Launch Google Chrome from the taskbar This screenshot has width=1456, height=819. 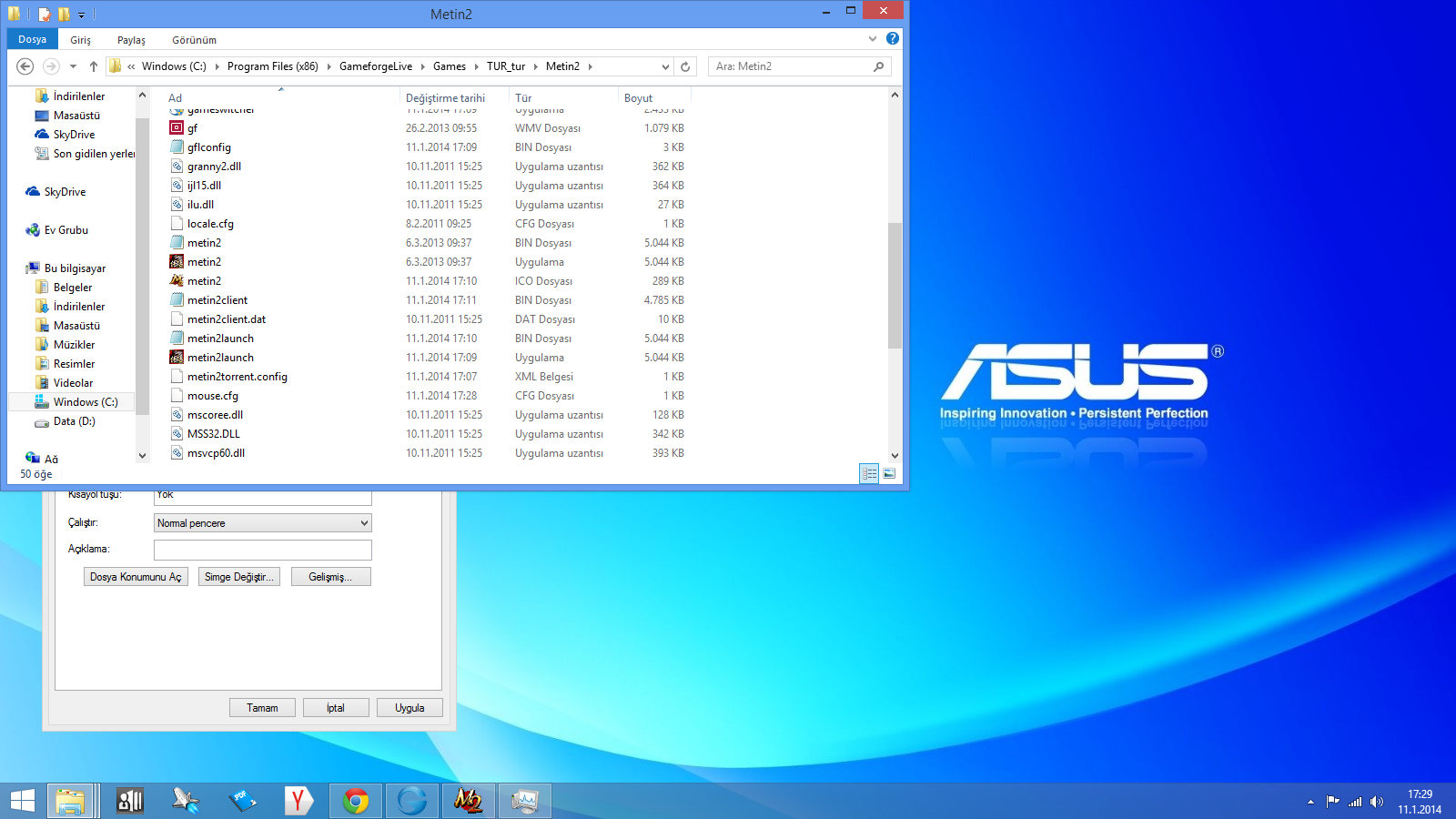pos(356,801)
